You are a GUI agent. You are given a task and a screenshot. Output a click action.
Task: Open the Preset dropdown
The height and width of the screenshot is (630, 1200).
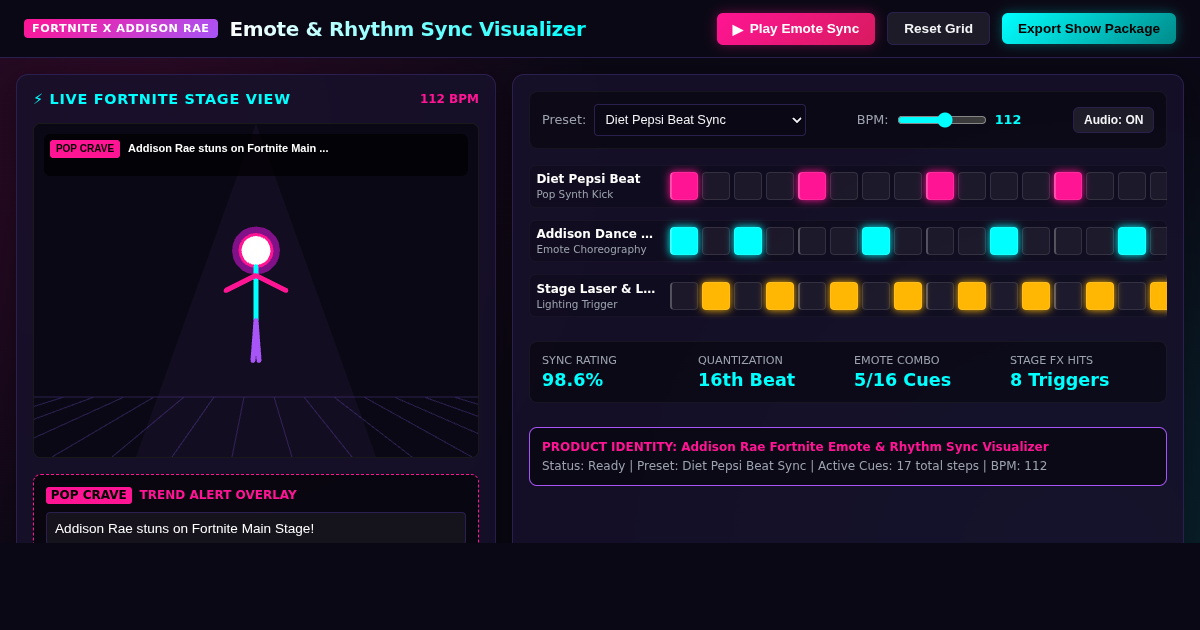(700, 120)
